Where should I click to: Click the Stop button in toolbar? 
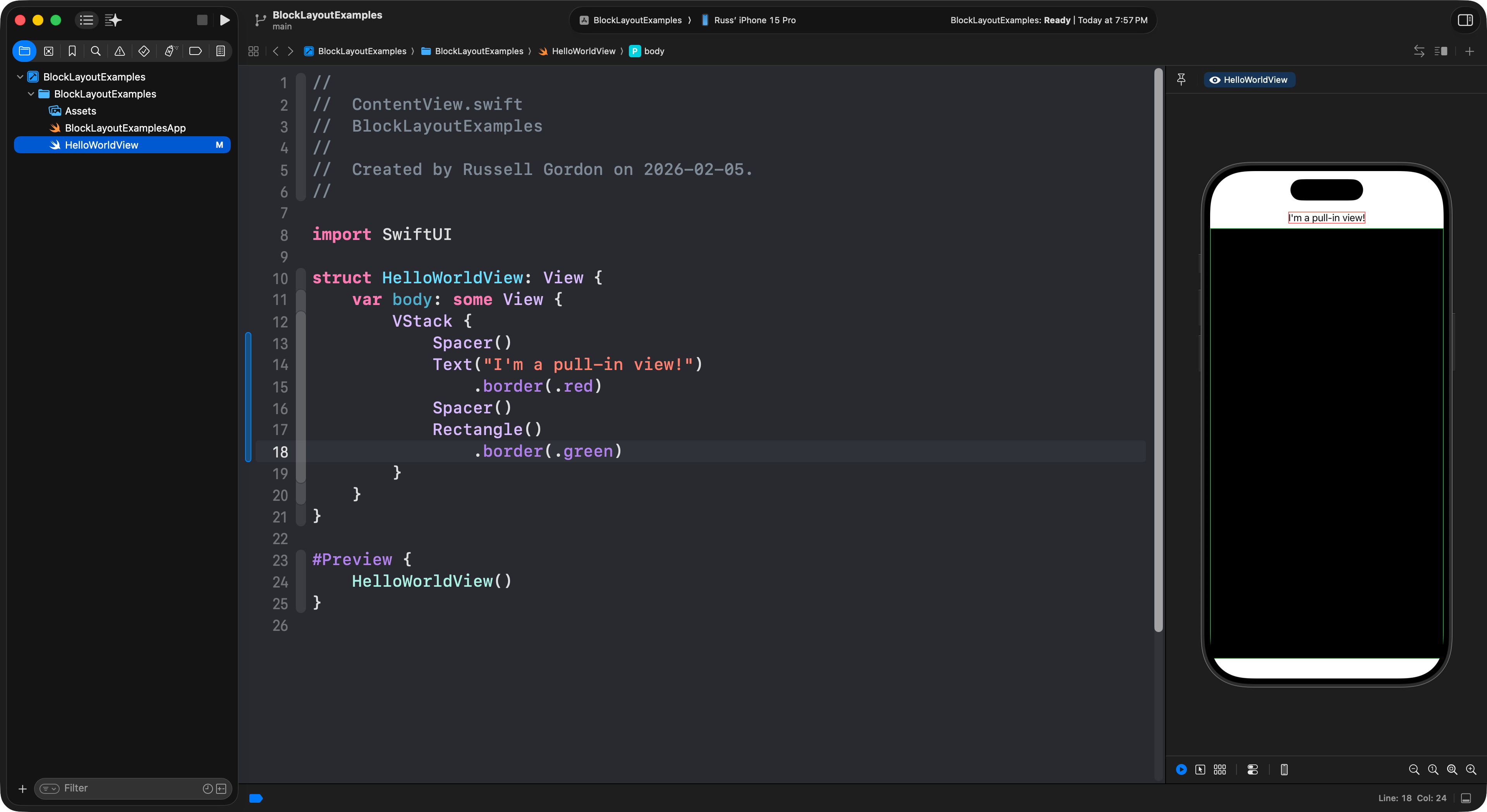point(202,20)
